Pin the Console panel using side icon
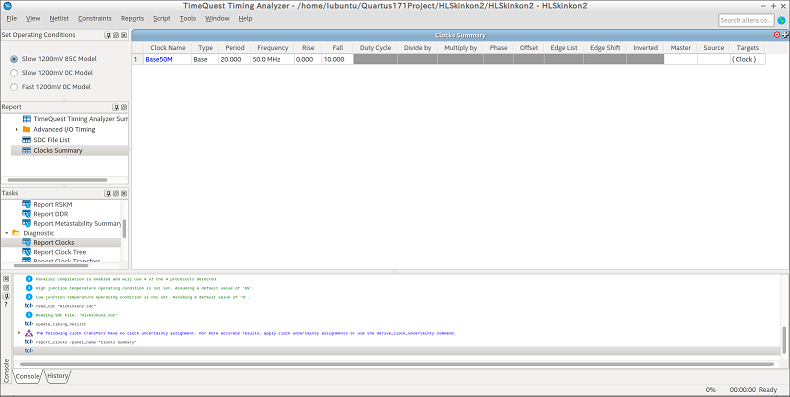Viewport: 790px width, 397px height. (x=6, y=296)
